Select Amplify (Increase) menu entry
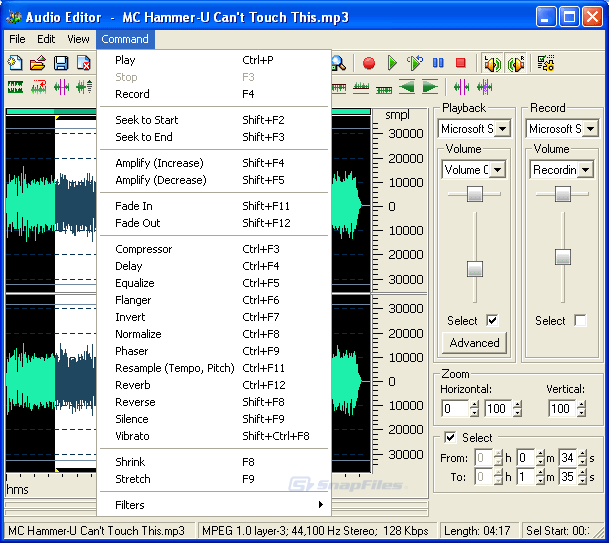 point(214,163)
